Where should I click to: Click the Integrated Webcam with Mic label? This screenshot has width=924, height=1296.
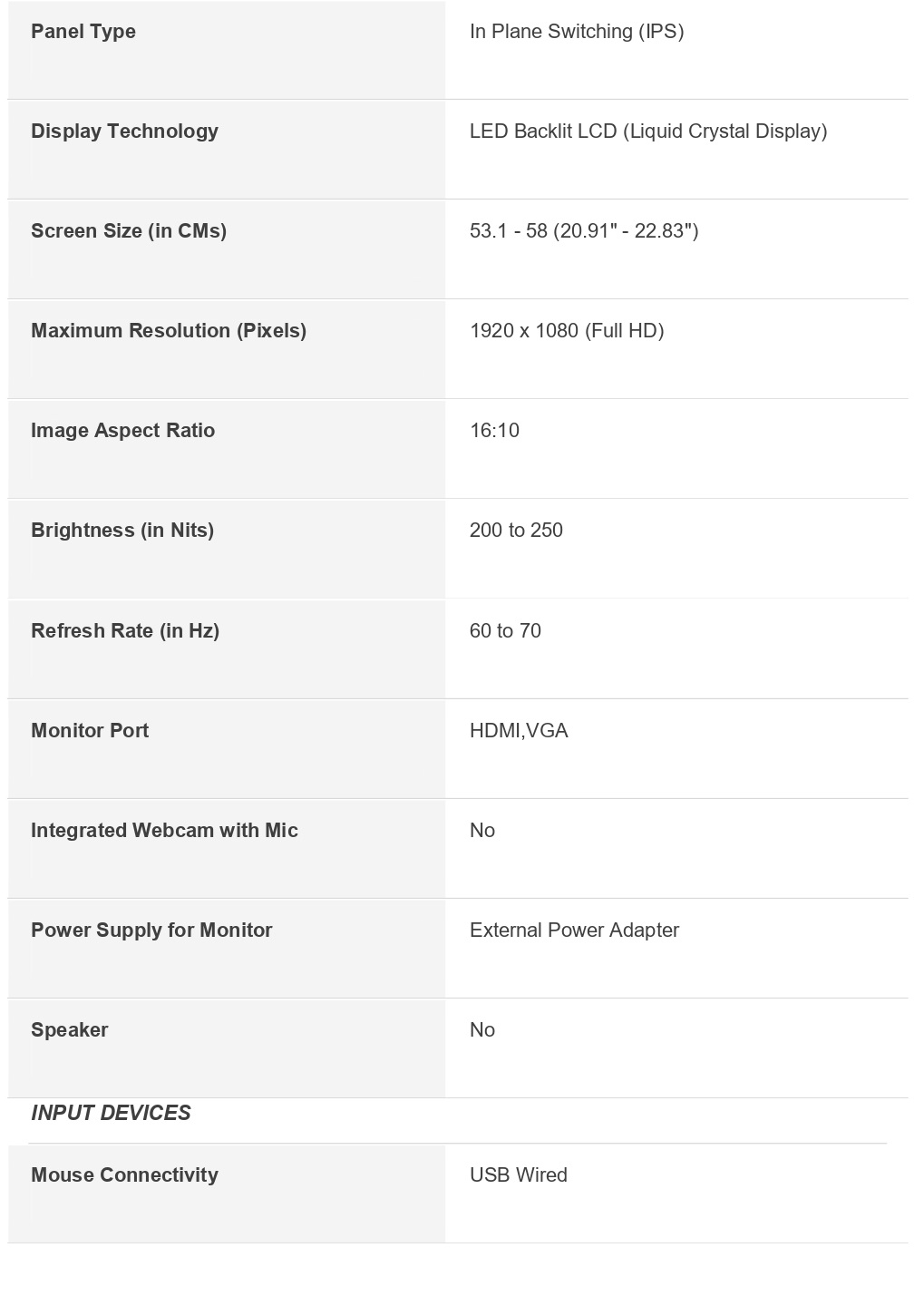(x=164, y=831)
